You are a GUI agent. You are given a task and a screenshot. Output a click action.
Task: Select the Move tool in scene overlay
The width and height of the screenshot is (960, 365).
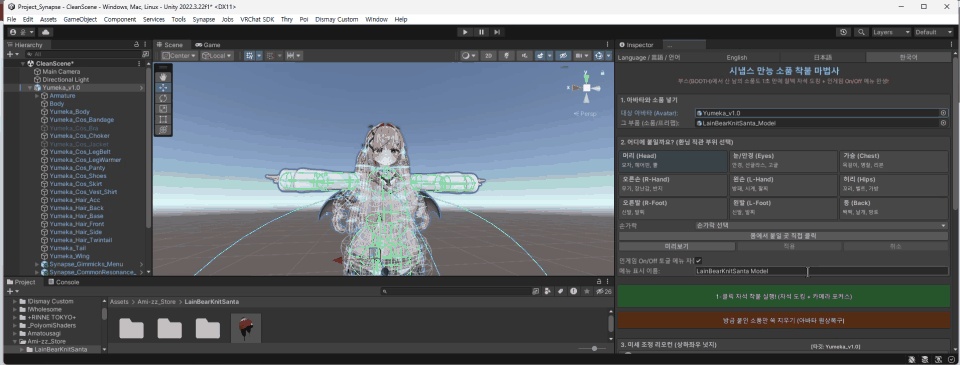[x=163, y=88]
